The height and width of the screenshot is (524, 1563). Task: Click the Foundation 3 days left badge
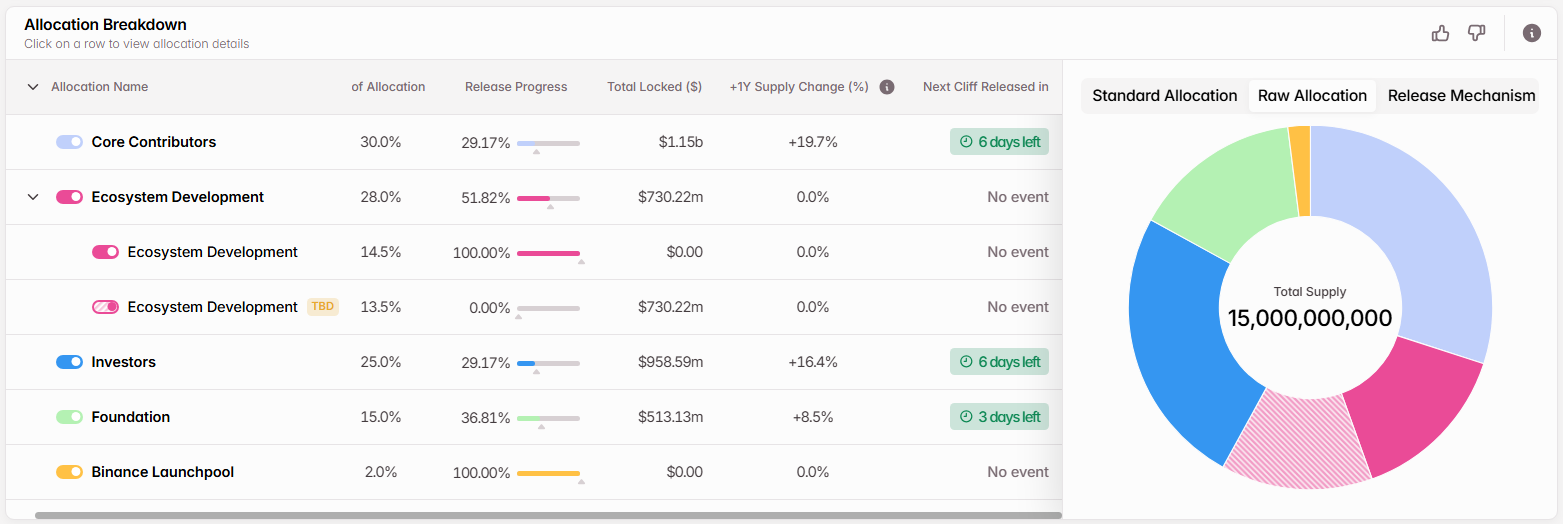pyautogui.click(x=1000, y=417)
